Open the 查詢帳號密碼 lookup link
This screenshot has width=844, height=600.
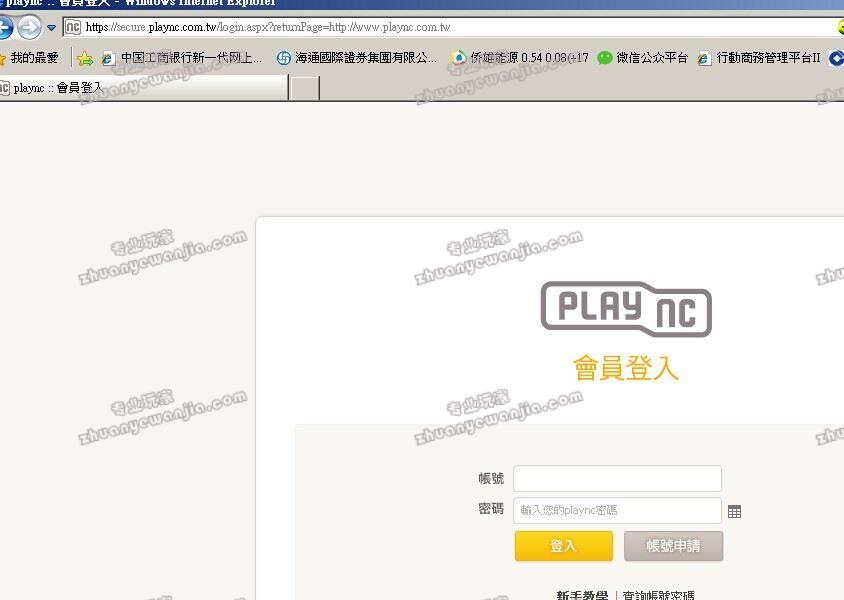click(x=658, y=595)
